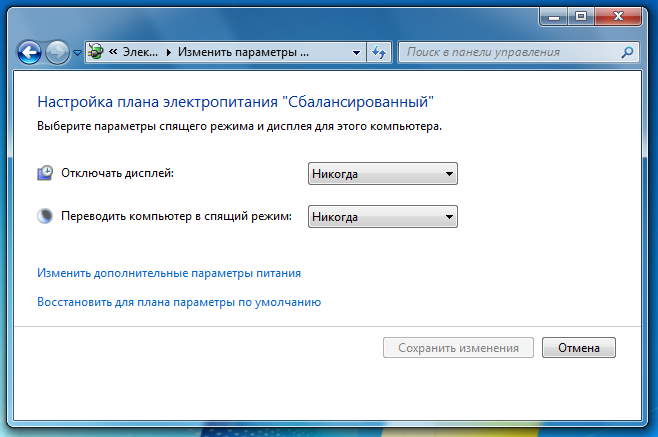Close the window with red X
This screenshot has width=658, height=437.
618,17
